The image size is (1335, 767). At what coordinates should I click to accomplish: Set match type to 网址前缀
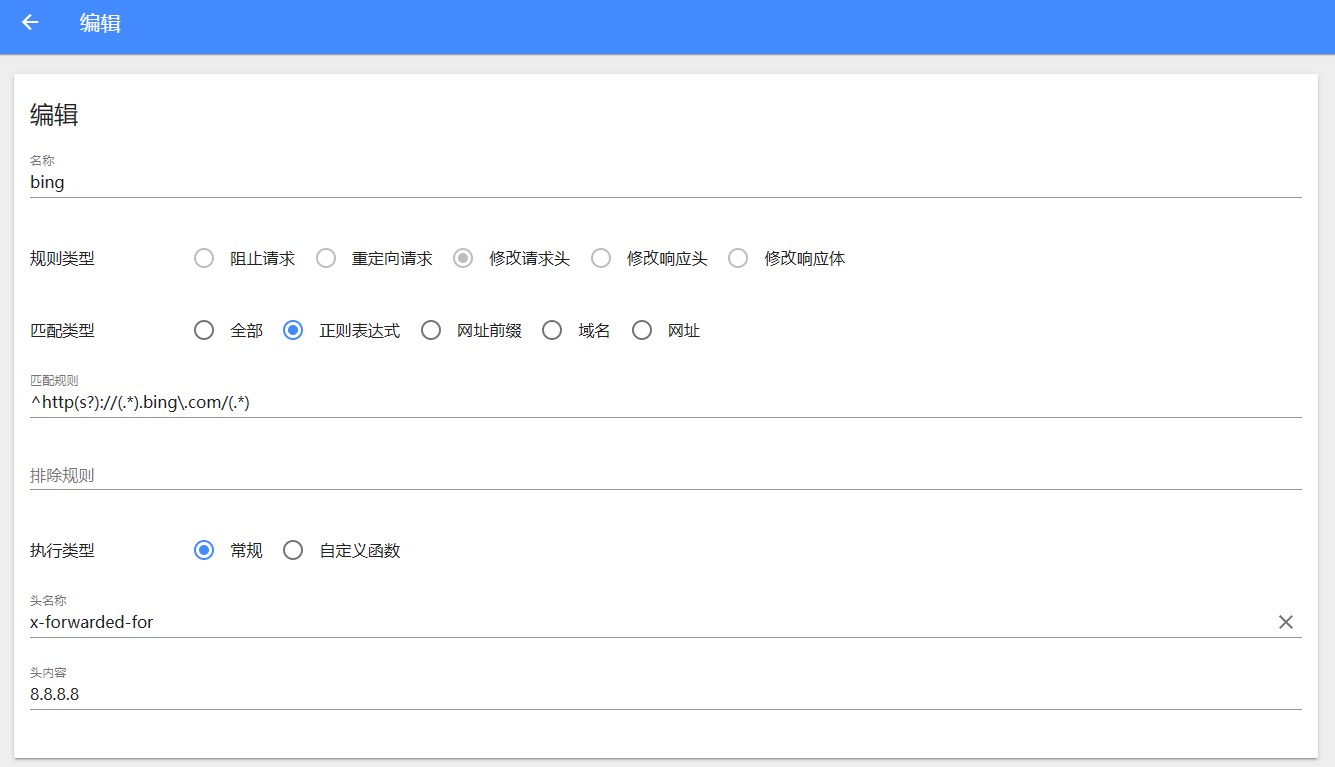tap(431, 330)
